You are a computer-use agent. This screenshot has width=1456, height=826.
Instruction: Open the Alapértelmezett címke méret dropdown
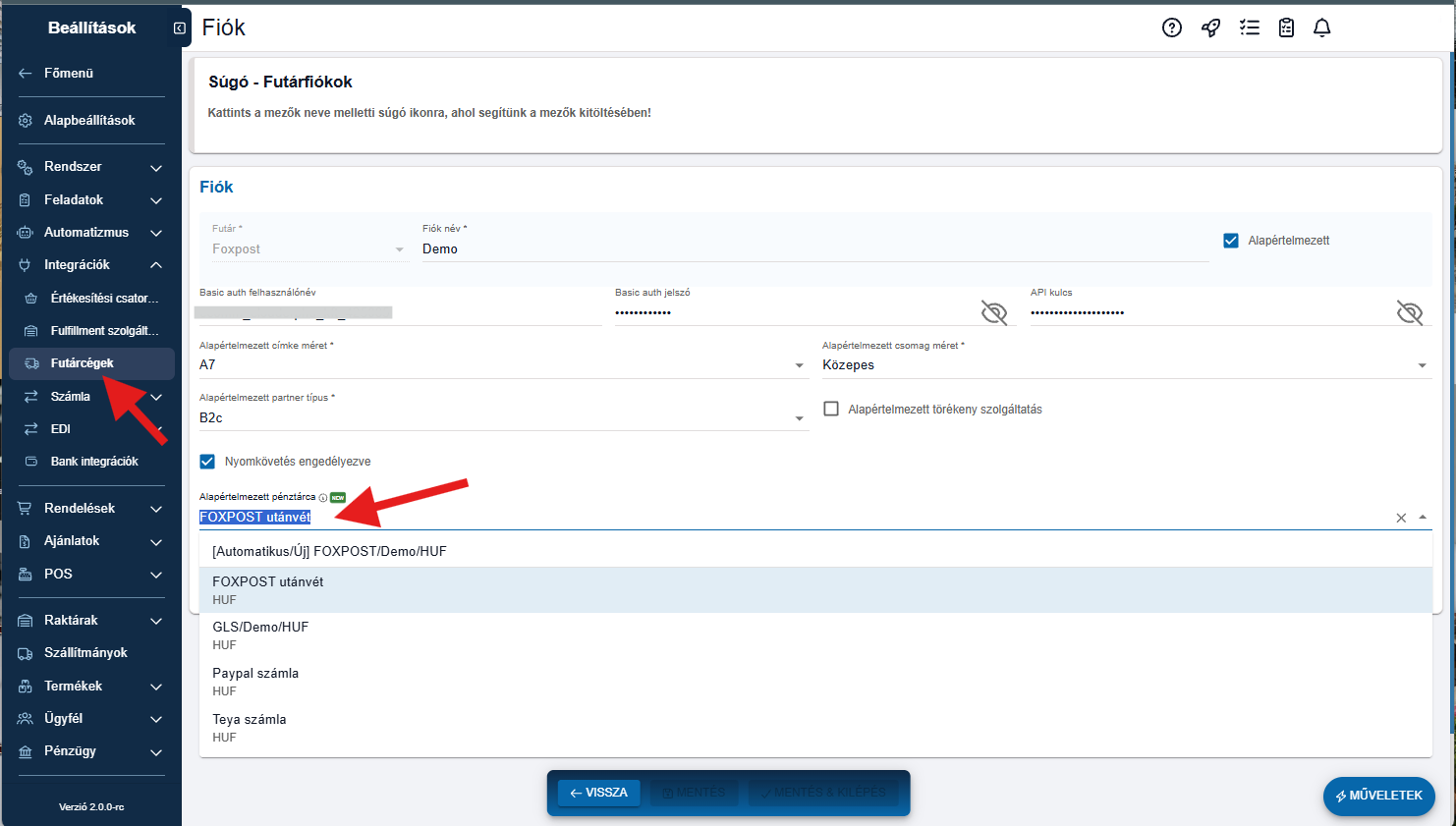coord(799,365)
